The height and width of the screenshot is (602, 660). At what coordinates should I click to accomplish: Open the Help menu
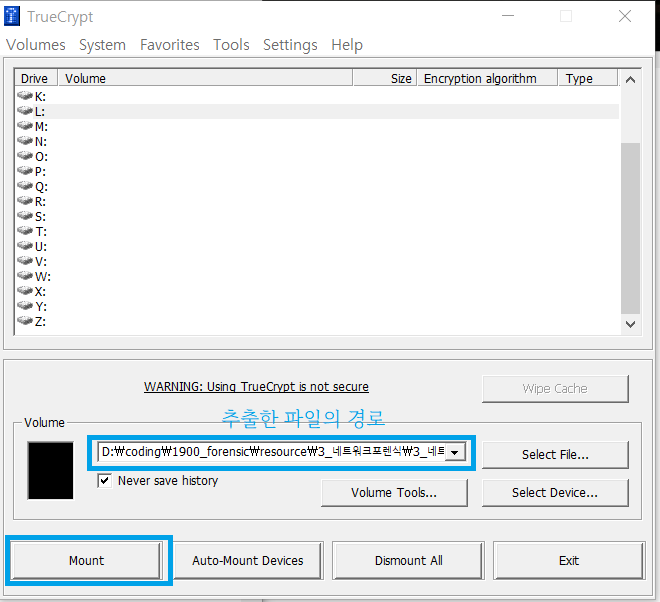tap(347, 45)
